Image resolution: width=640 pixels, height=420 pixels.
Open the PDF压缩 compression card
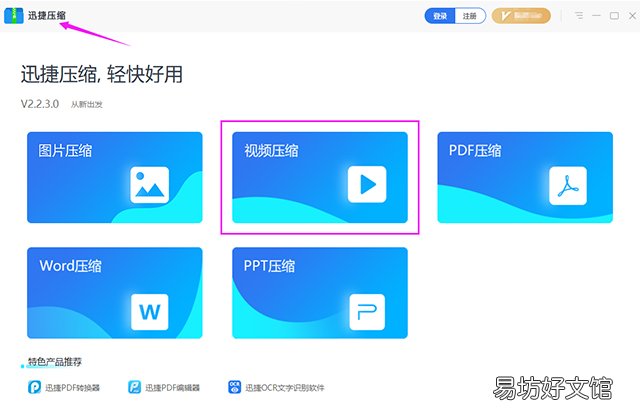click(x=525, y=177)
